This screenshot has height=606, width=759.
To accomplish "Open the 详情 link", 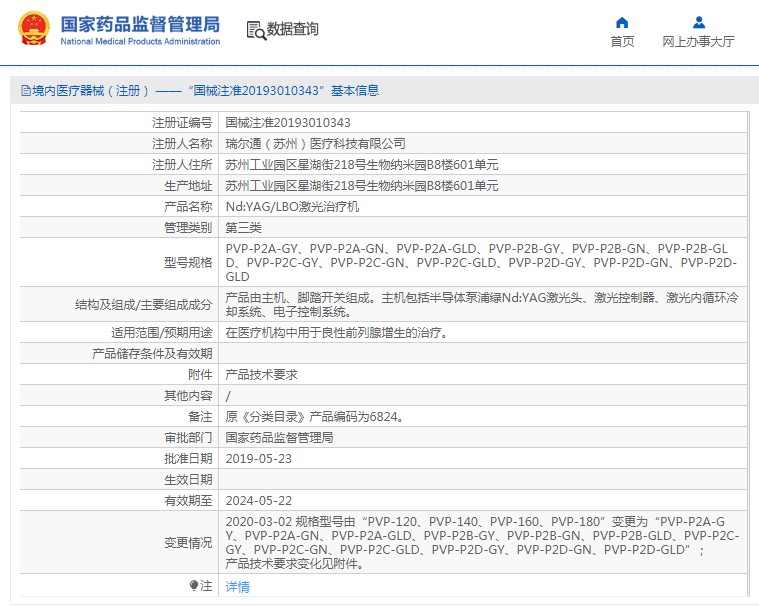I will pos(237,587).
